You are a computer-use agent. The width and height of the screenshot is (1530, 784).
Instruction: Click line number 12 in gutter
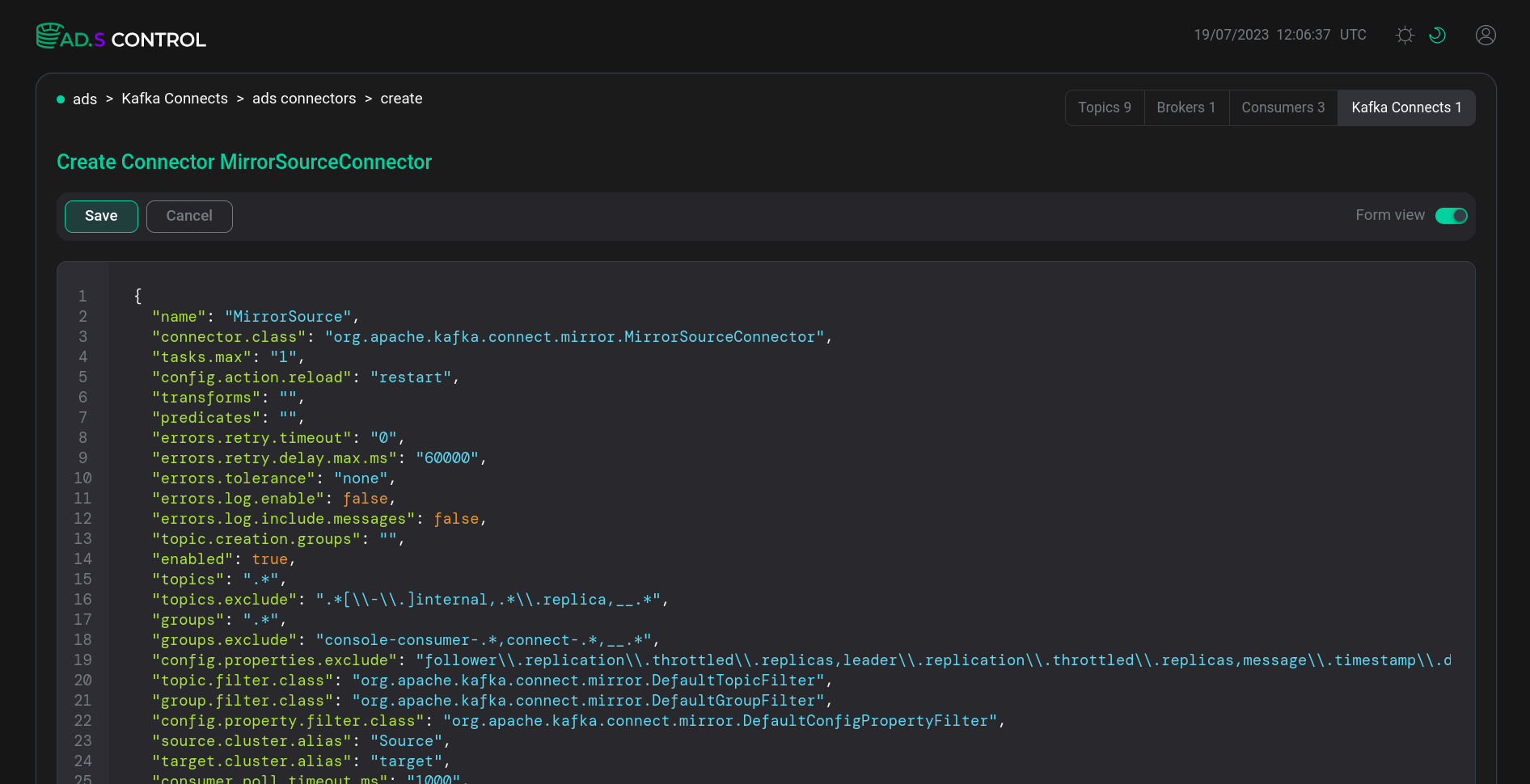82,519
